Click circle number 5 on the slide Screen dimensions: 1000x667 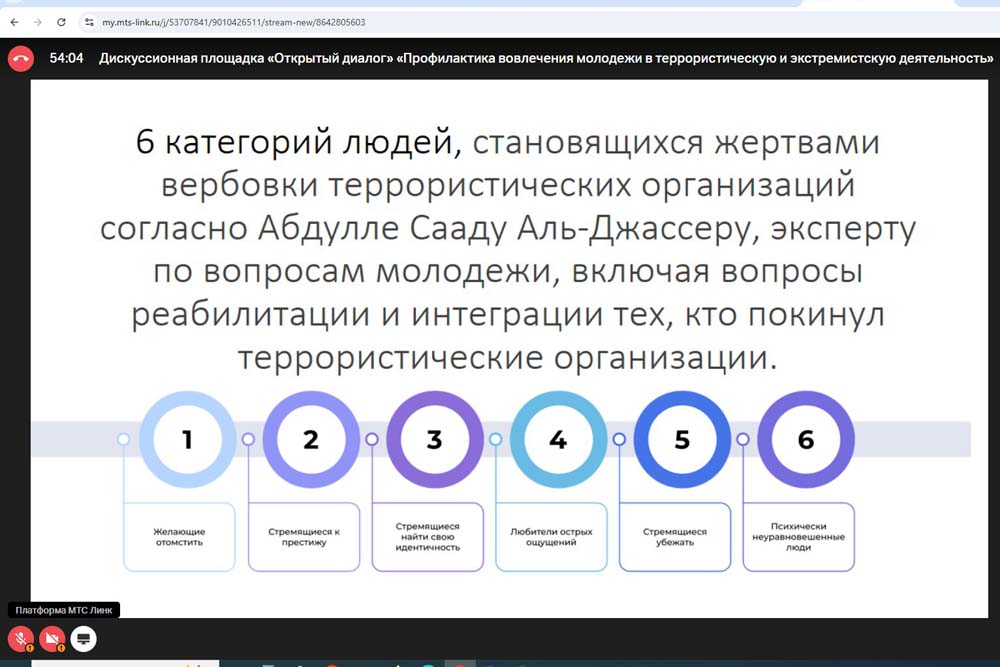(682, 439)
